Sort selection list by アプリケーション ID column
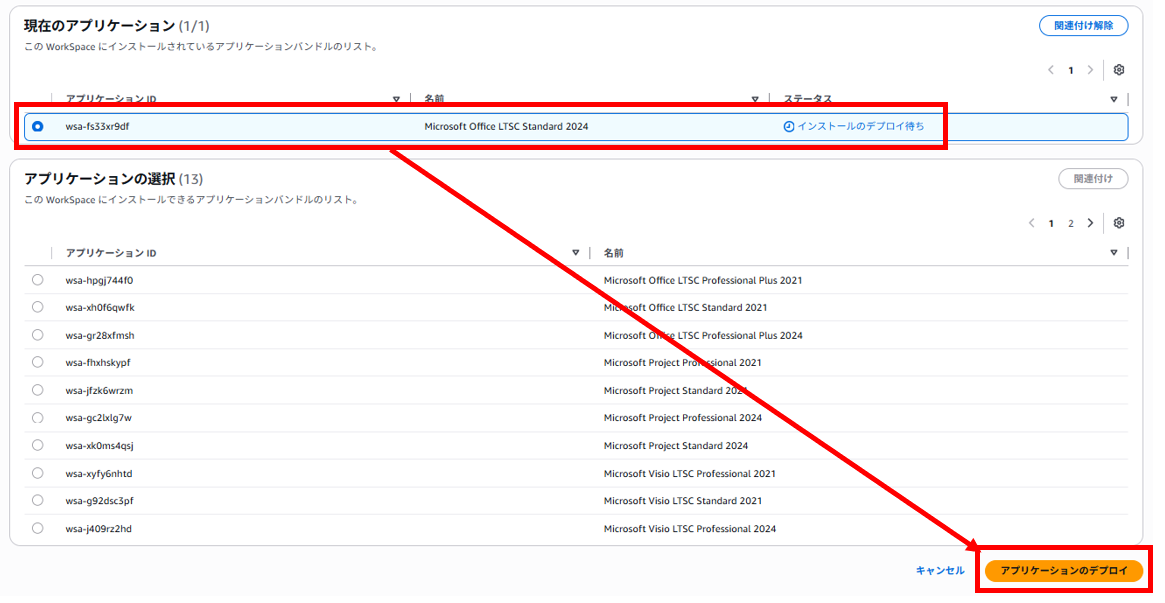The height and width of the screenshot is (603, 1165). click(575, 253)
